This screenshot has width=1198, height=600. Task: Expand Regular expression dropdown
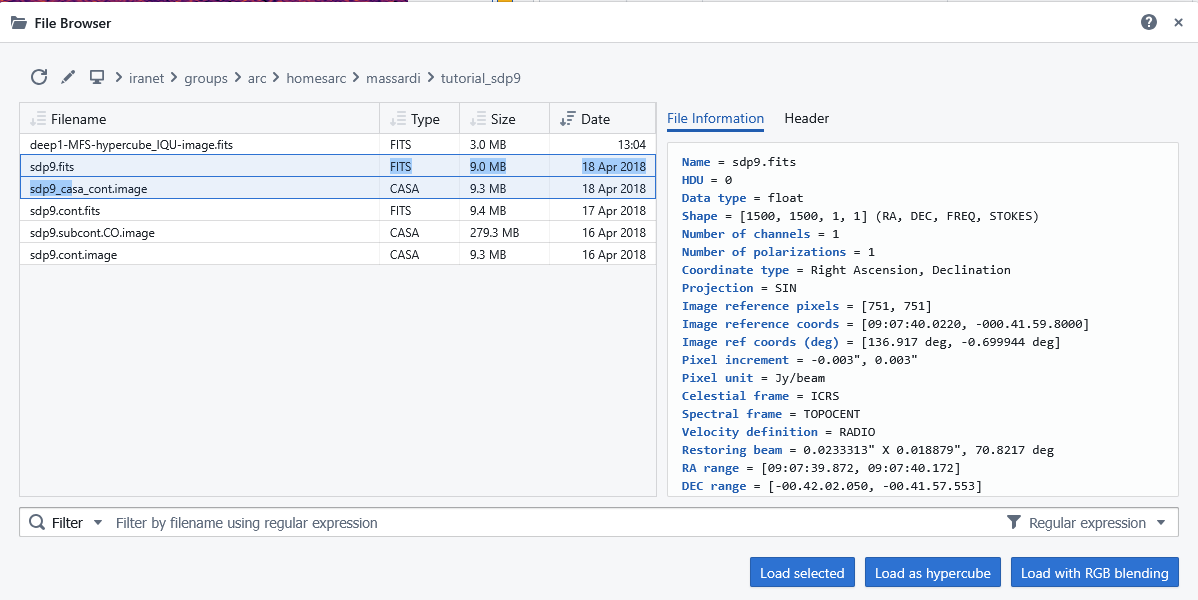(1097, 523)
